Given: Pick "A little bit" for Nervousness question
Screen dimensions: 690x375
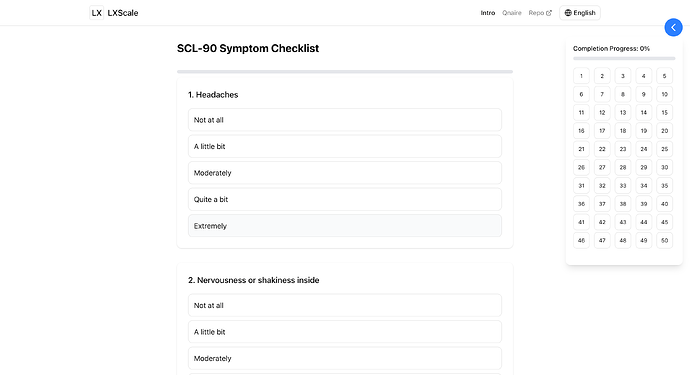Looking at the screenshot, I should coord(345,332).
